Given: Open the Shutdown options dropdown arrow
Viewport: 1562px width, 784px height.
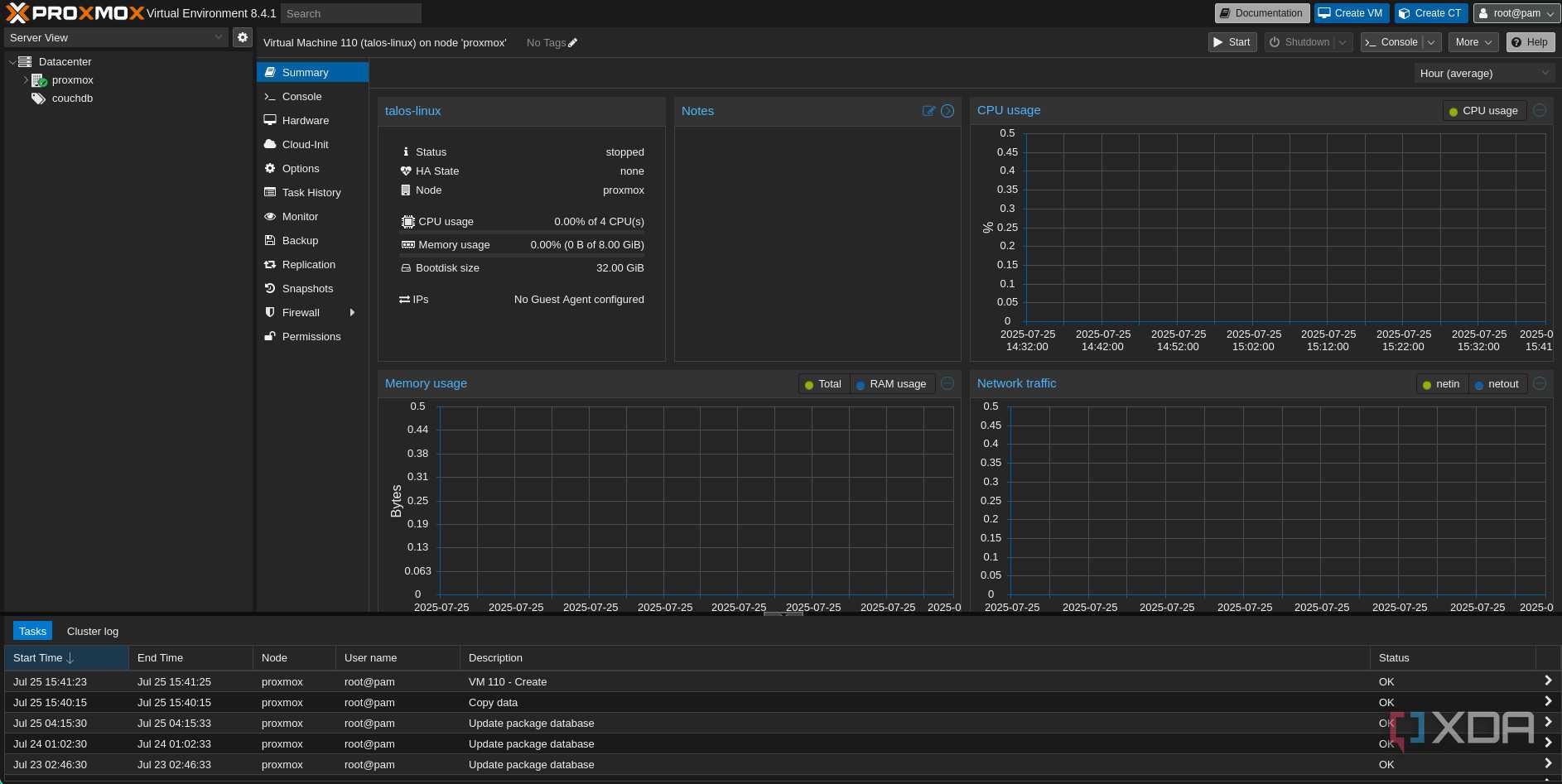Looking at the screenshot, I should point(1343,42).
